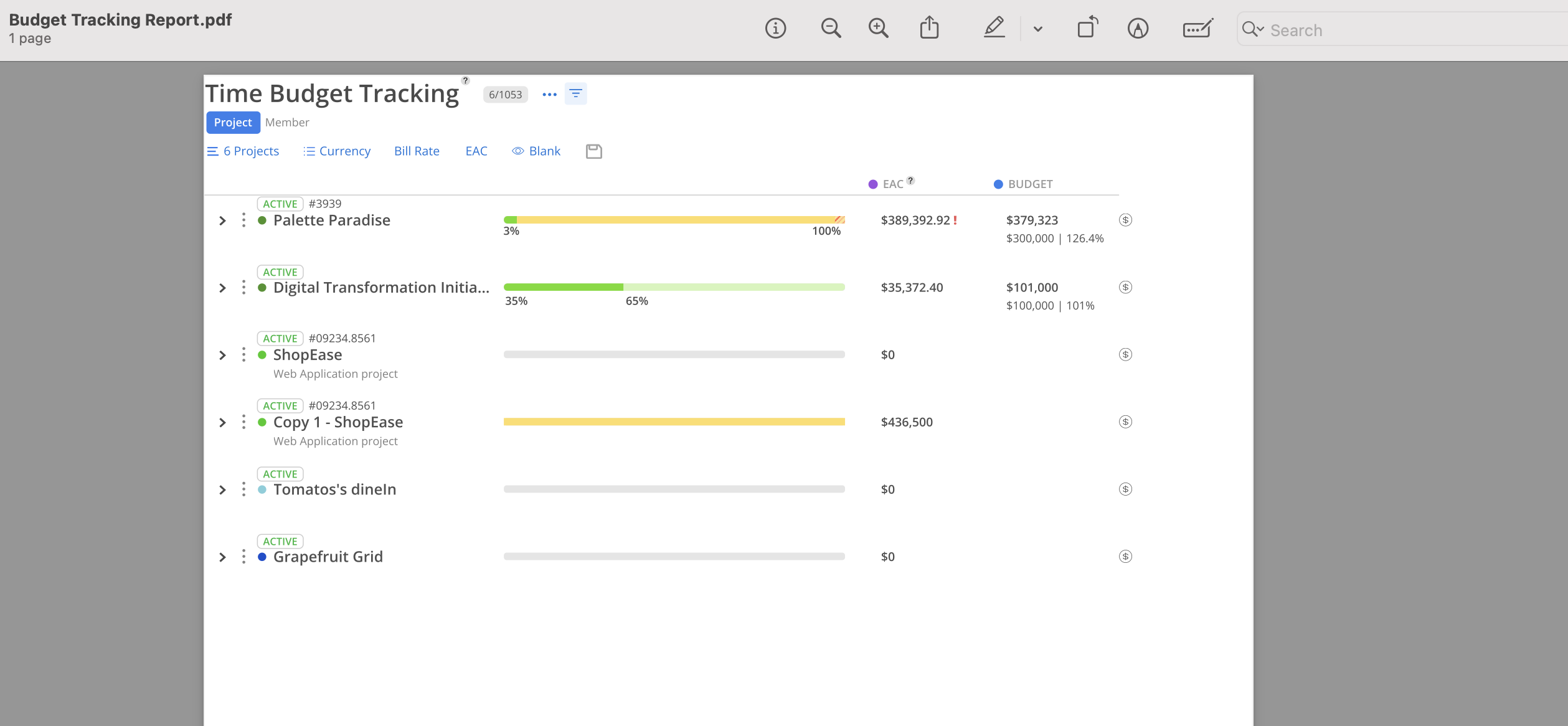Click Digital Transformation dollar currency icon
1568x726 pixels.
coord(1125,287)
